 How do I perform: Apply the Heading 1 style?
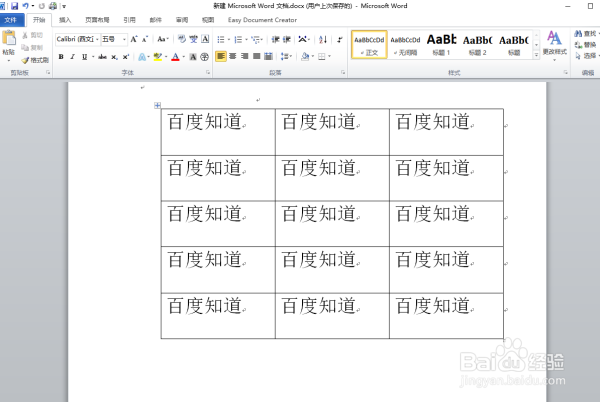(441, 45)
